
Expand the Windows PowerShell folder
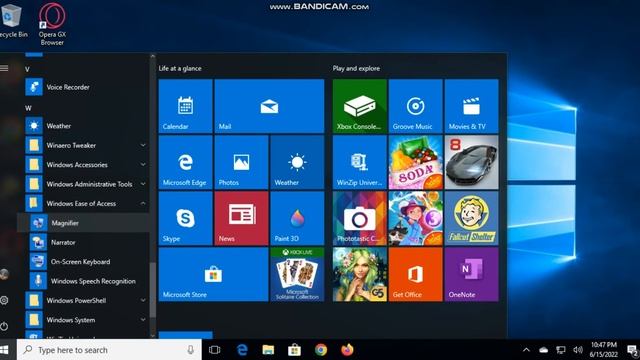point(83,300)
